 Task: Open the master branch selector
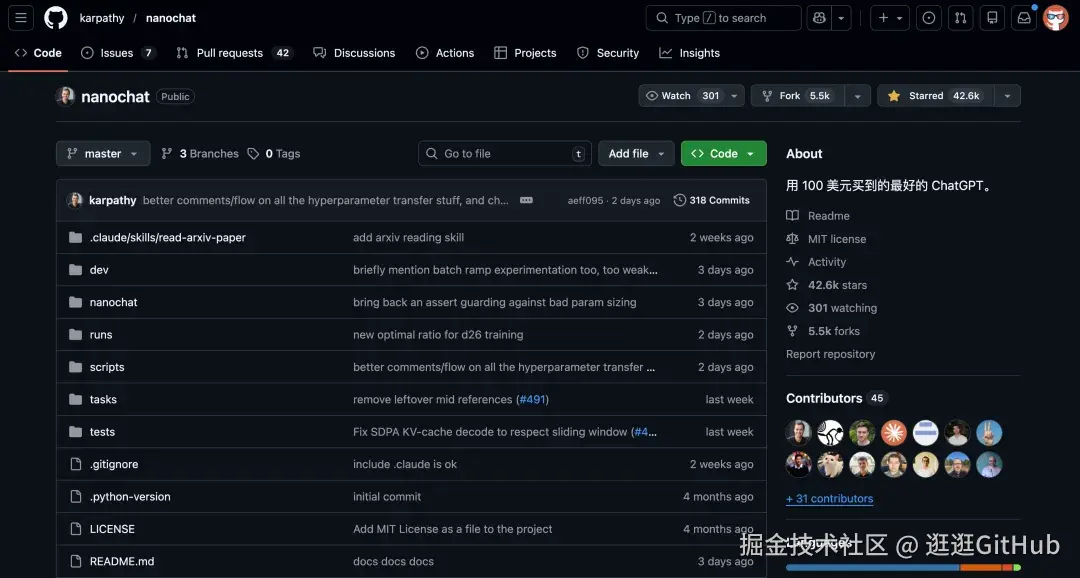[x=103, y=154]
